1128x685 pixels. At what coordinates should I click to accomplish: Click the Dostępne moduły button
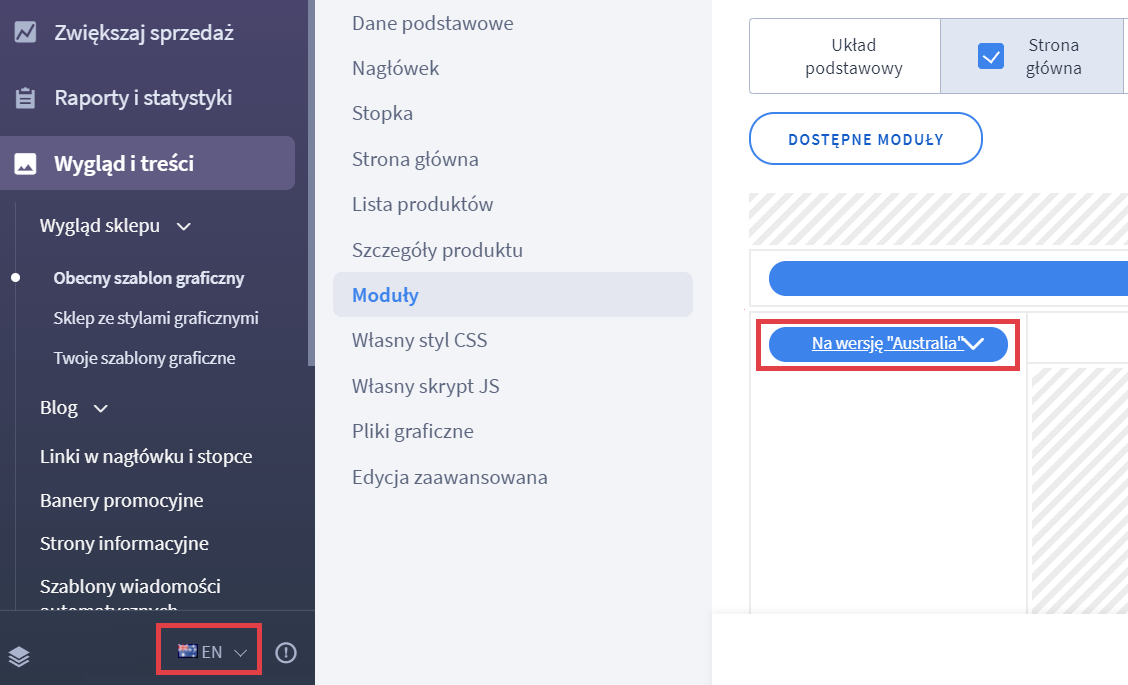[x=865, y=139]
